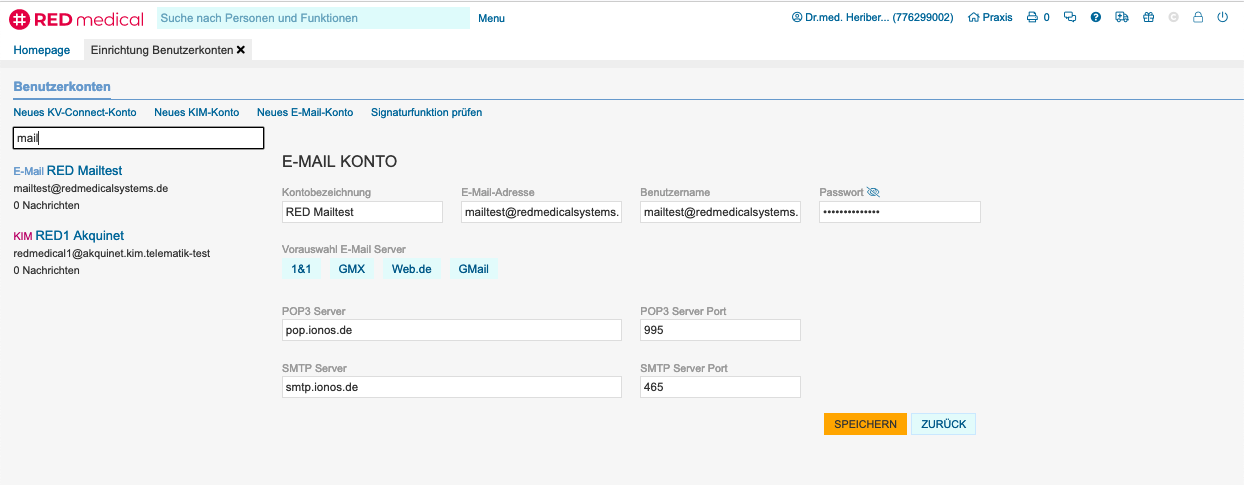
Task: Close the Einrichtung Benutzerkonten tab
Action: 241,50
